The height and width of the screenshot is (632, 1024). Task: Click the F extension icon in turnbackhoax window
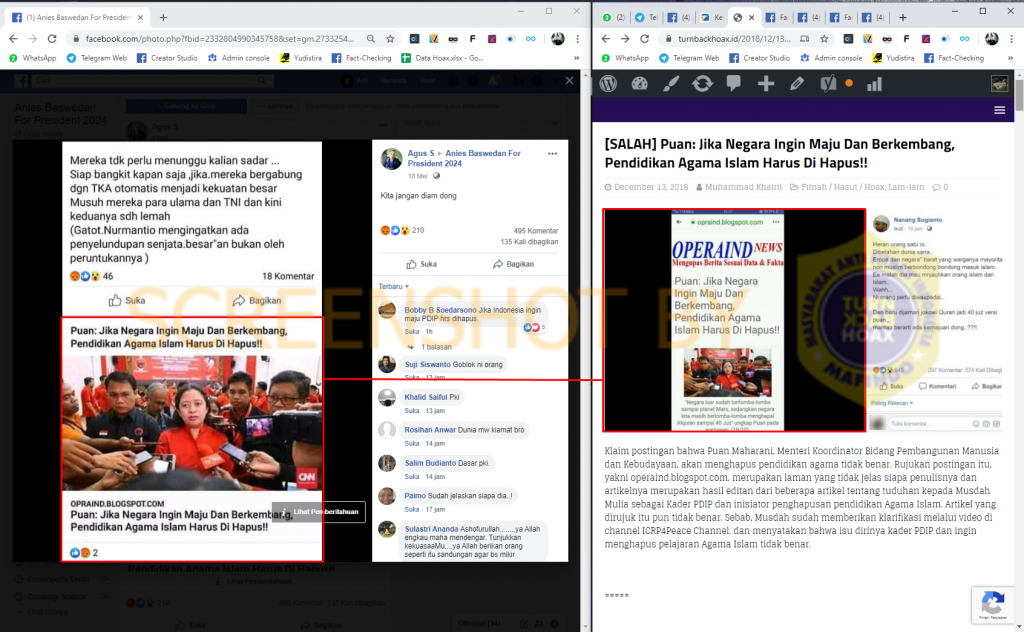pos(906,39)
